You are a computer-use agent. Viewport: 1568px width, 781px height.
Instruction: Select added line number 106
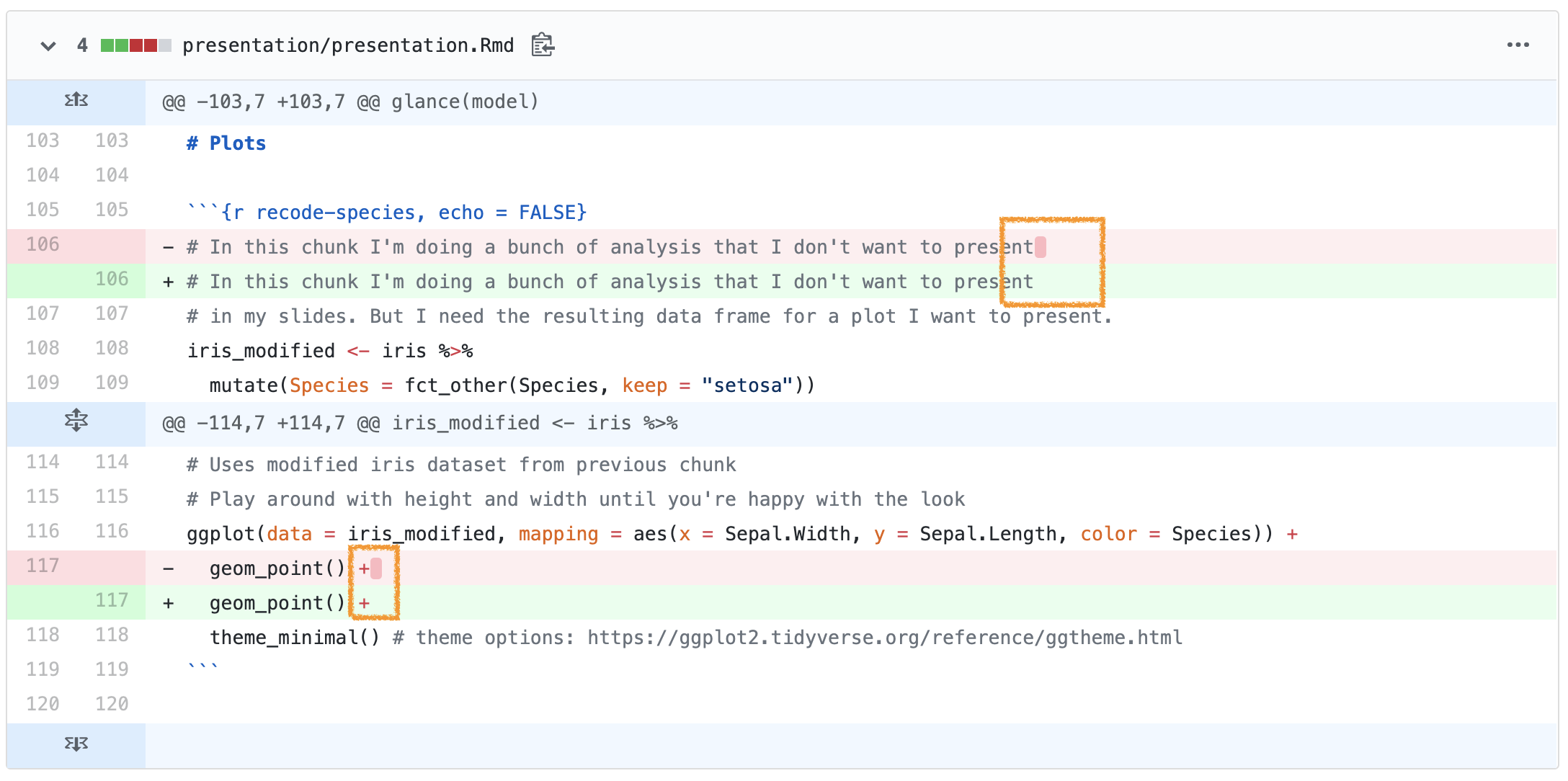[x=112, y=280]
